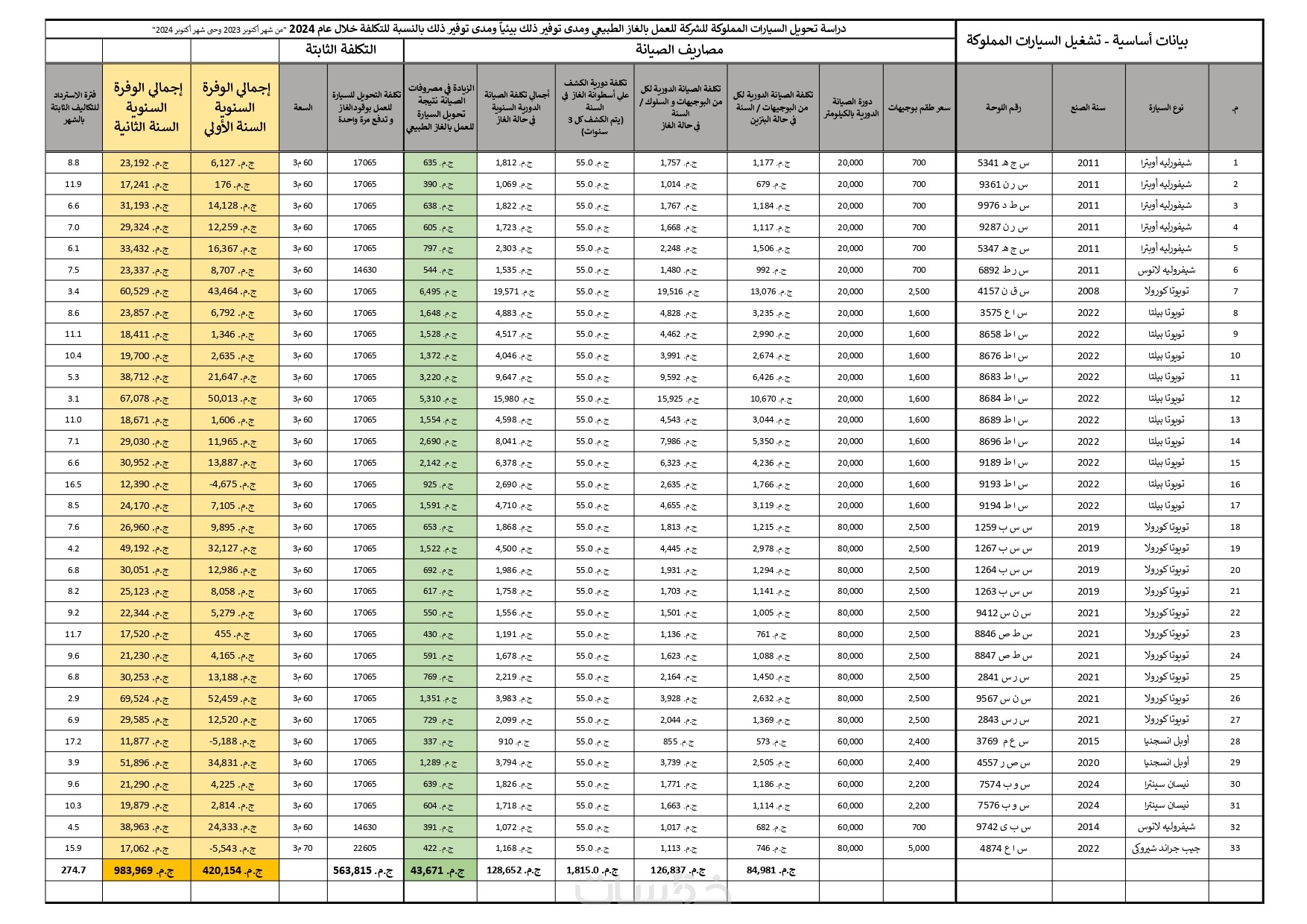Select the capacity cell '70 م3'
Viewport: 1307px width, 924px height.
(x=303, y=848)
